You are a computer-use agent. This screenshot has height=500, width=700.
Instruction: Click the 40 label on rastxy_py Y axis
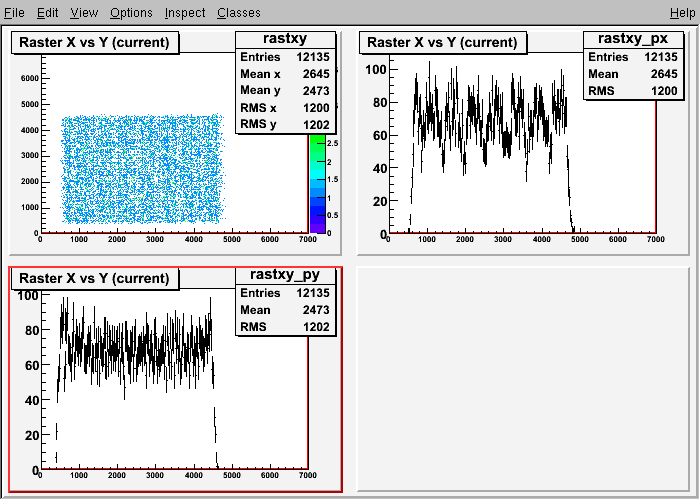coord(32,400)
